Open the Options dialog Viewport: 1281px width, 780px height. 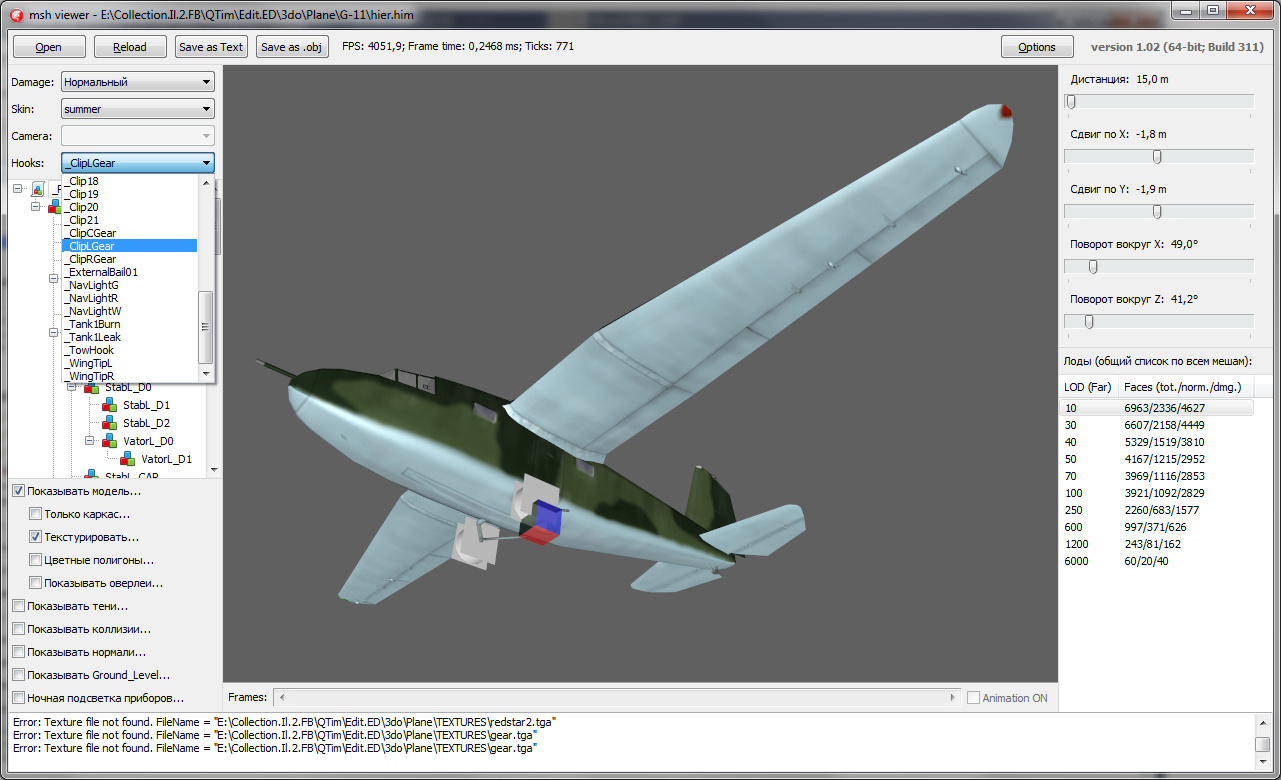click(x=1037, y=46)
